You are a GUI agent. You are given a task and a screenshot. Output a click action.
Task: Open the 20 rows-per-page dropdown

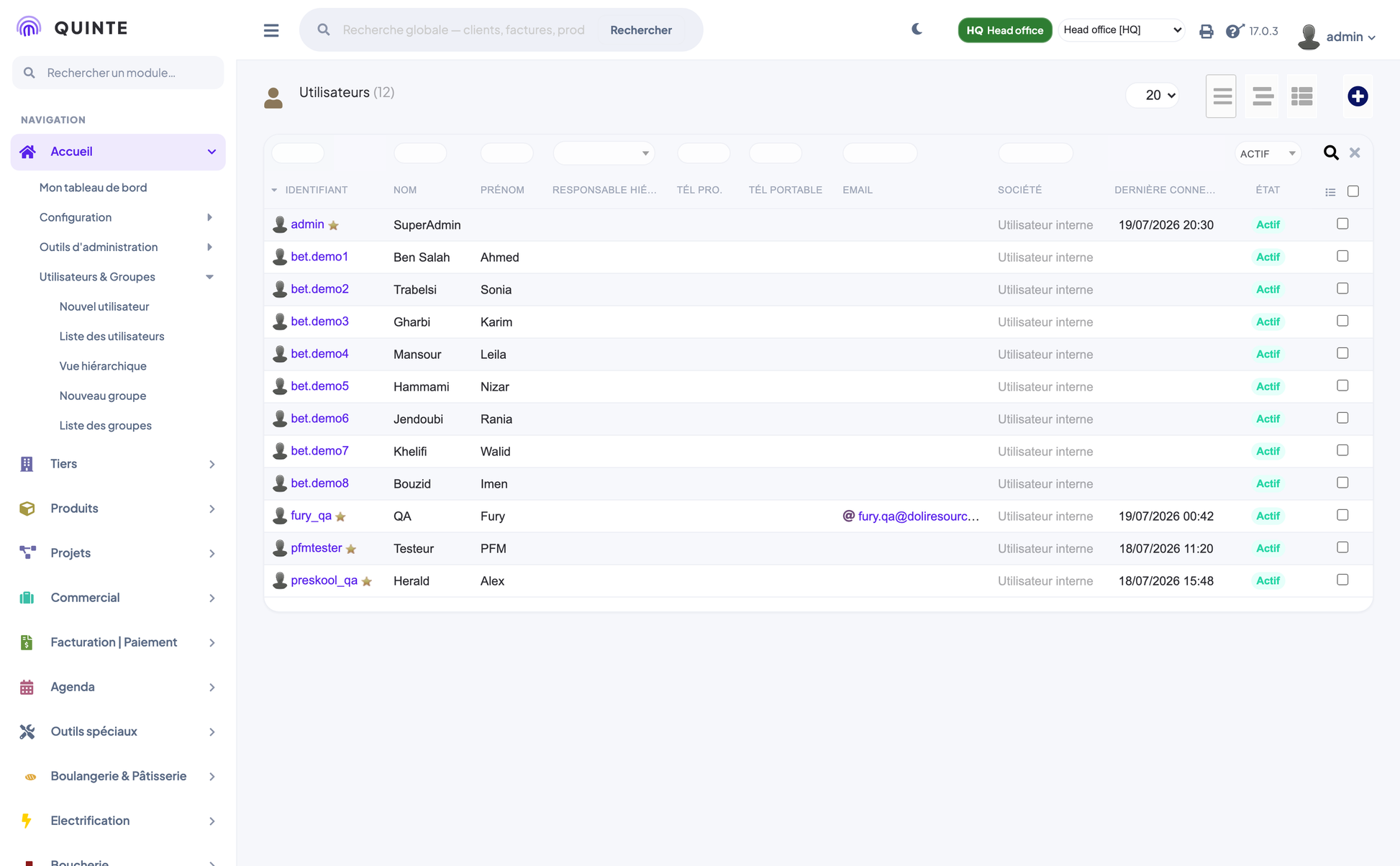click(1153, 95)
